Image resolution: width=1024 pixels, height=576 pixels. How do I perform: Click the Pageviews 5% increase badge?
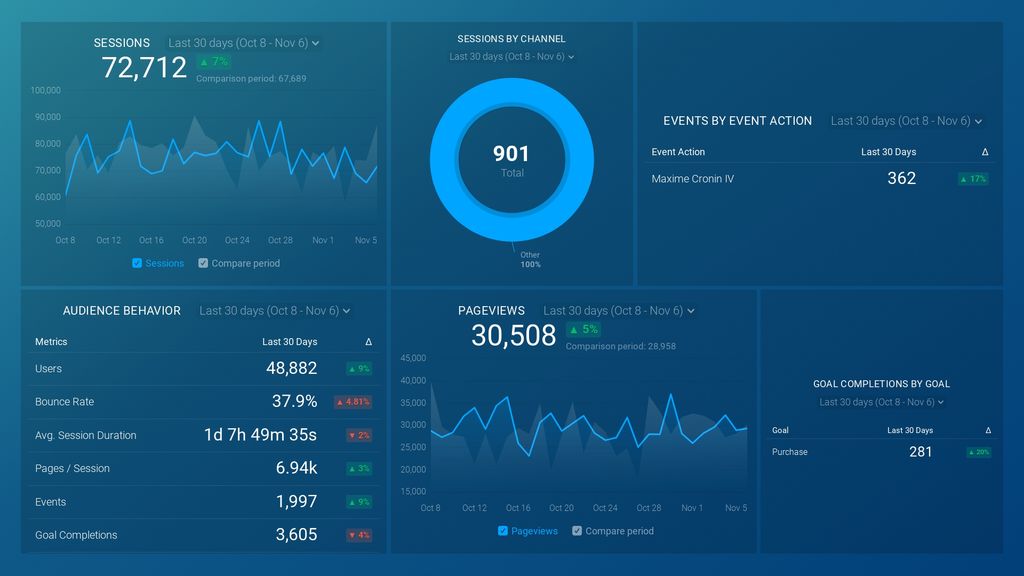point(583,330)
